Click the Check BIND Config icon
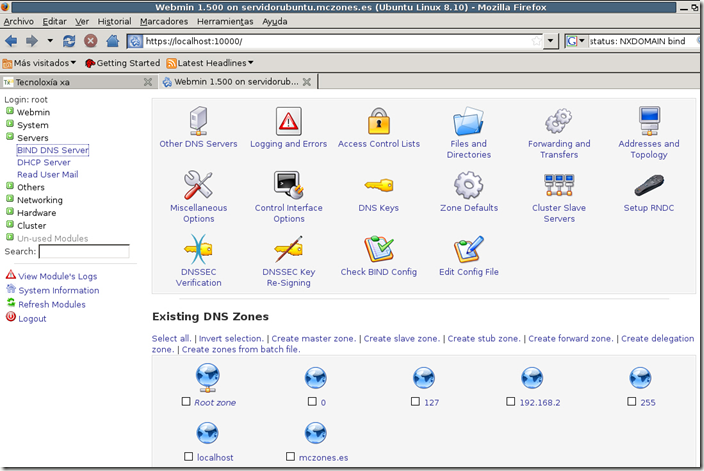Image resolution: width=704 pixels, height=471 pixels. click(378, 249)
